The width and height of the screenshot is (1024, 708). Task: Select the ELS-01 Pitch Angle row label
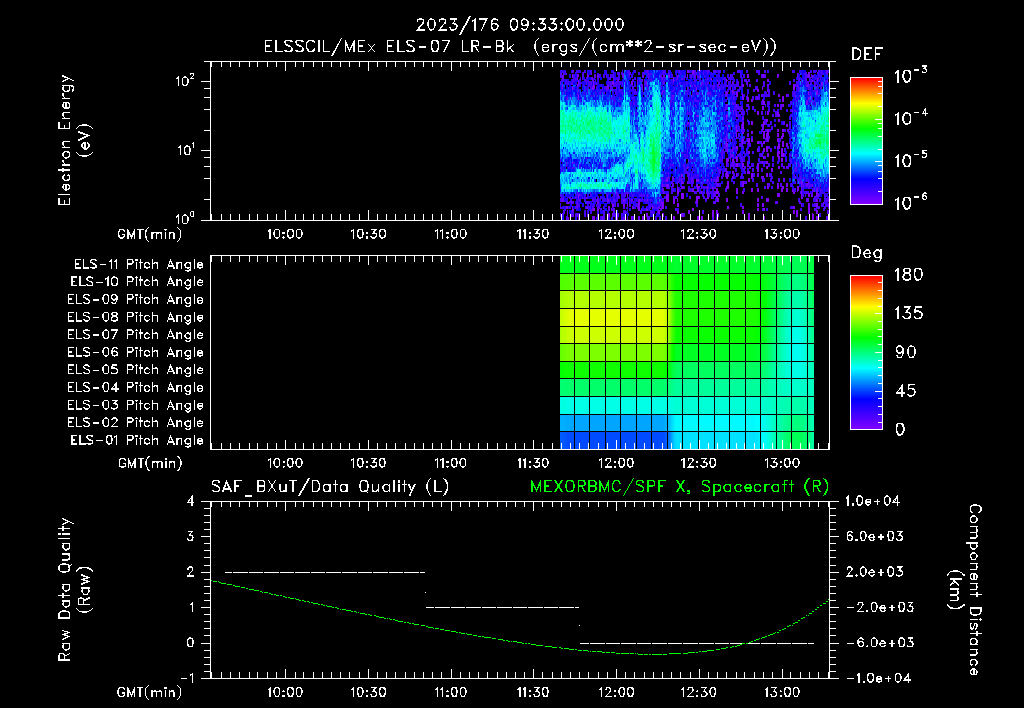(x=137, y=441)
